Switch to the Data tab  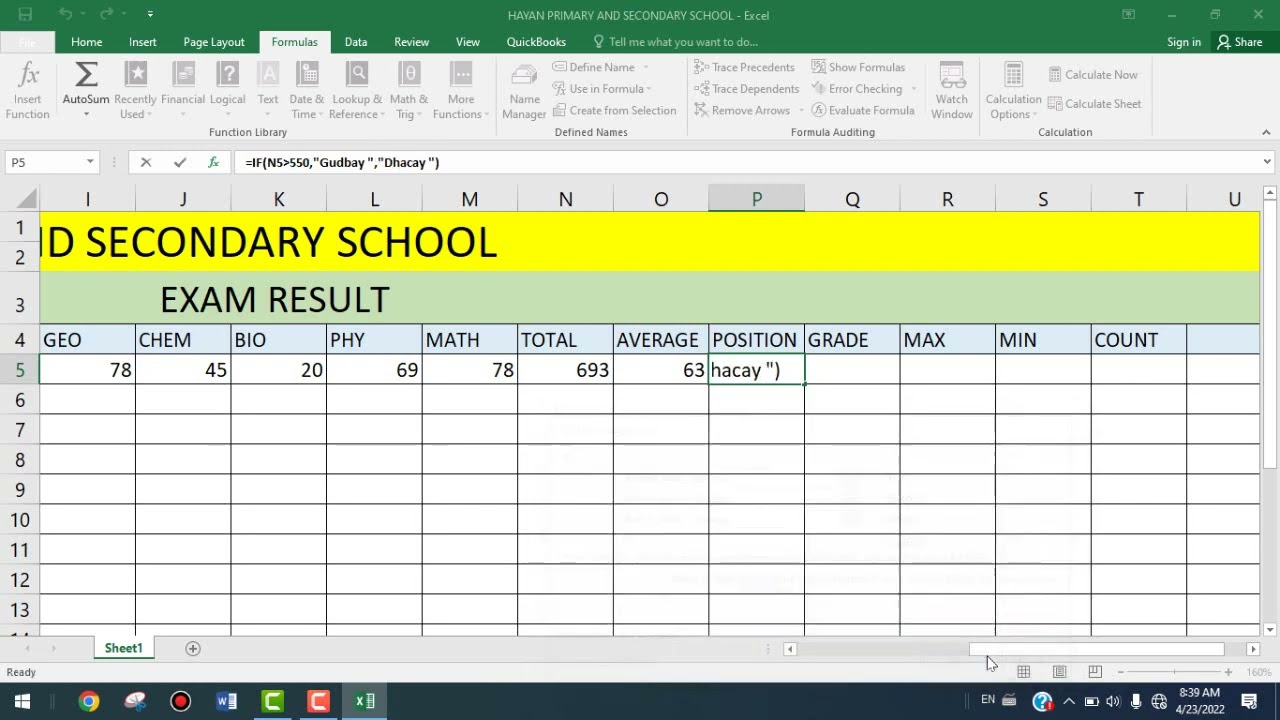(356, 42)
